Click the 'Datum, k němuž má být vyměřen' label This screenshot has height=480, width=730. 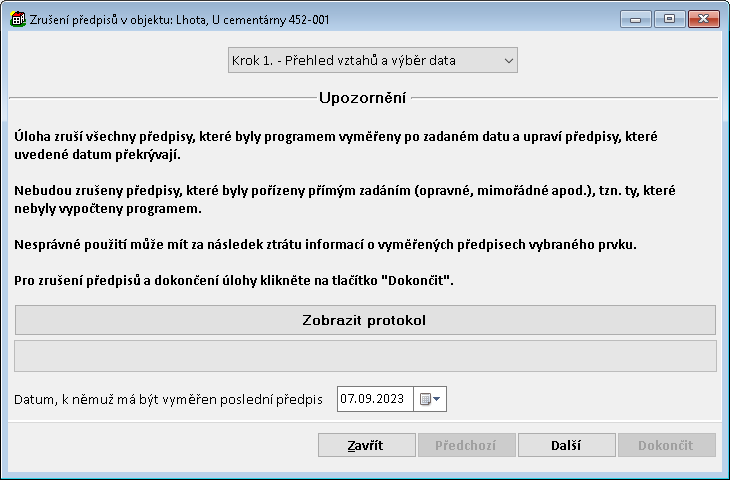tap(168, 399)
